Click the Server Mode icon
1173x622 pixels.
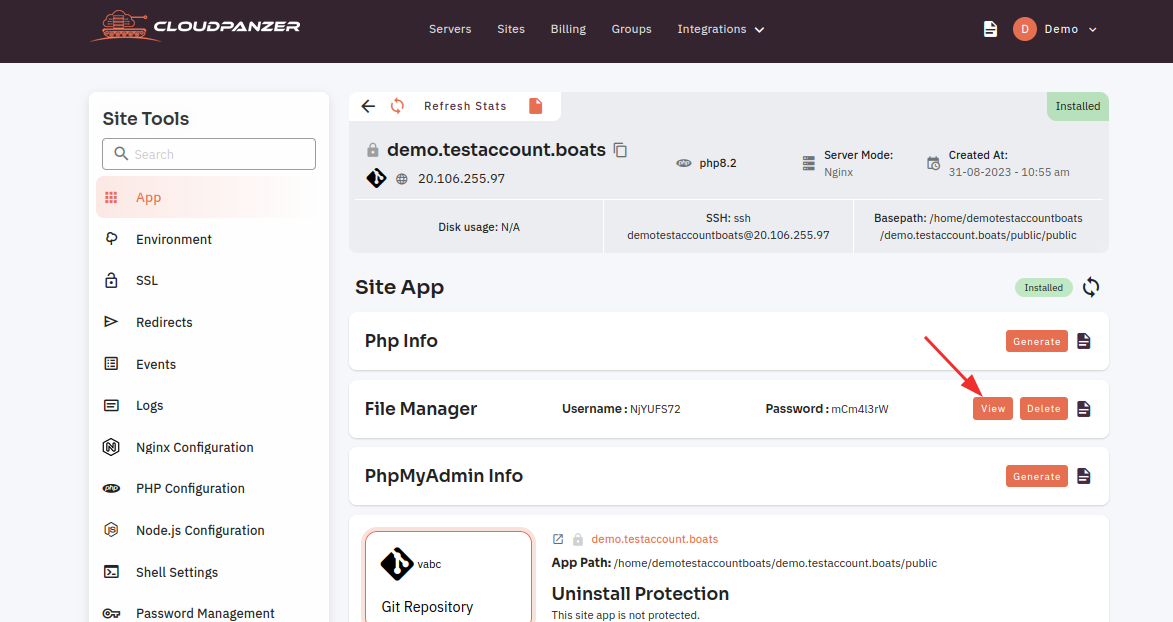[809, 163]
